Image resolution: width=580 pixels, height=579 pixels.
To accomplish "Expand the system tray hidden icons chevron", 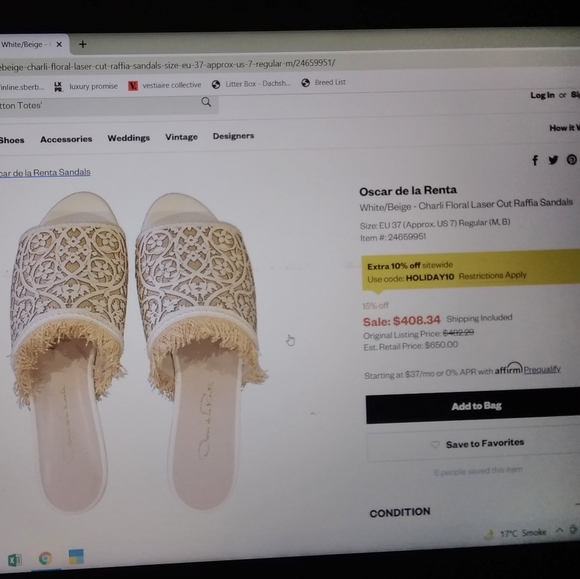I will point(560,530).
